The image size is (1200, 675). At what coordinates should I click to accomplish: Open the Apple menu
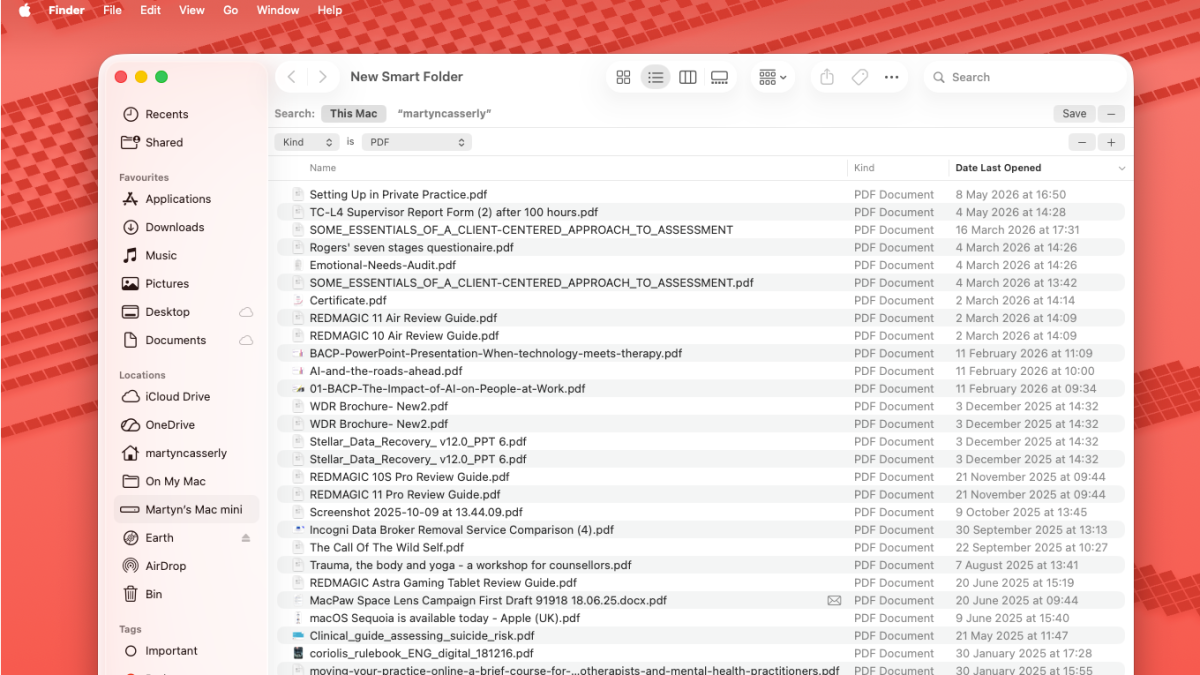(x=24, y=10)
